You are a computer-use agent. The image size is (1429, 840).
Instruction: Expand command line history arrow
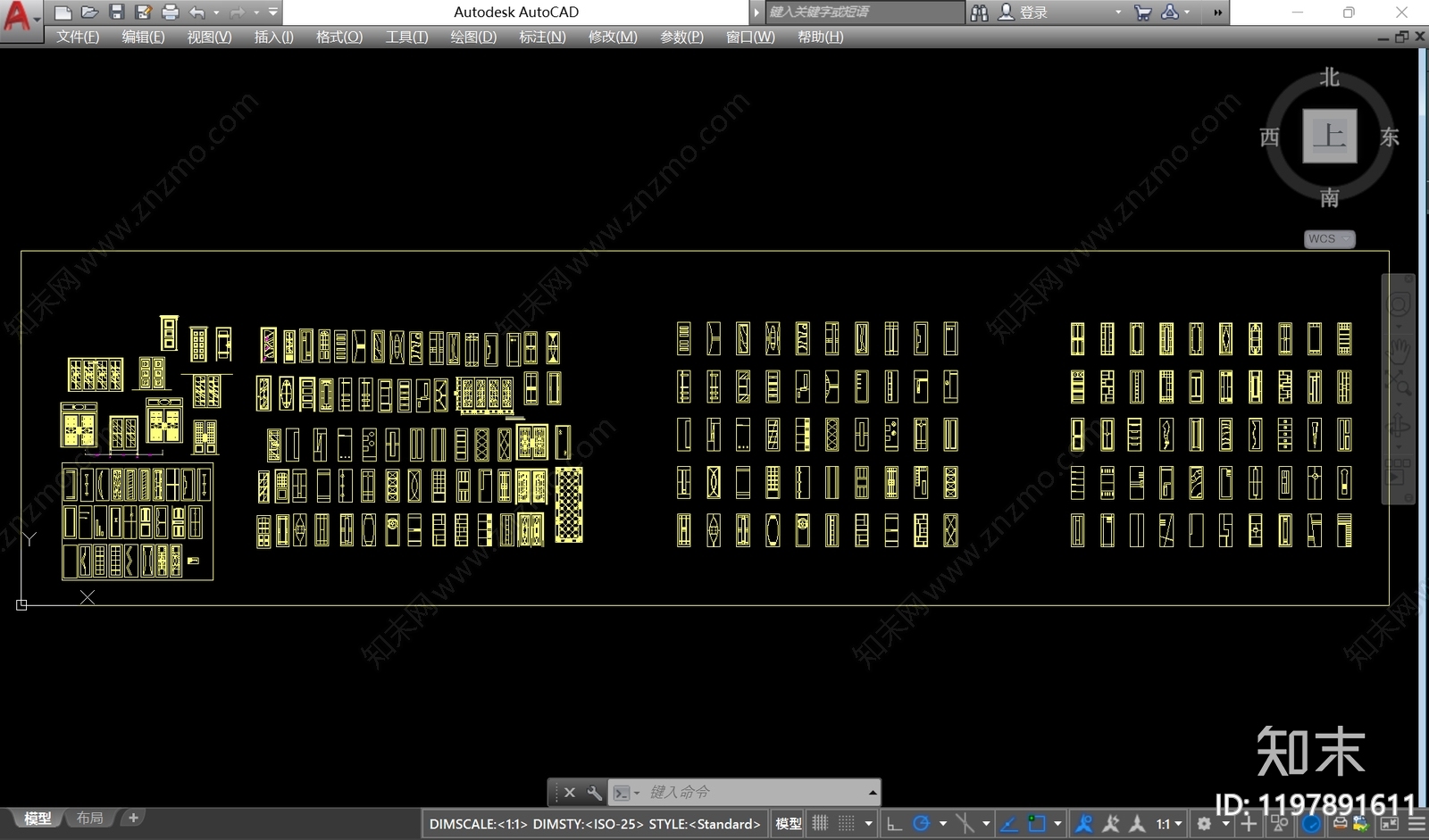(872, 792)
